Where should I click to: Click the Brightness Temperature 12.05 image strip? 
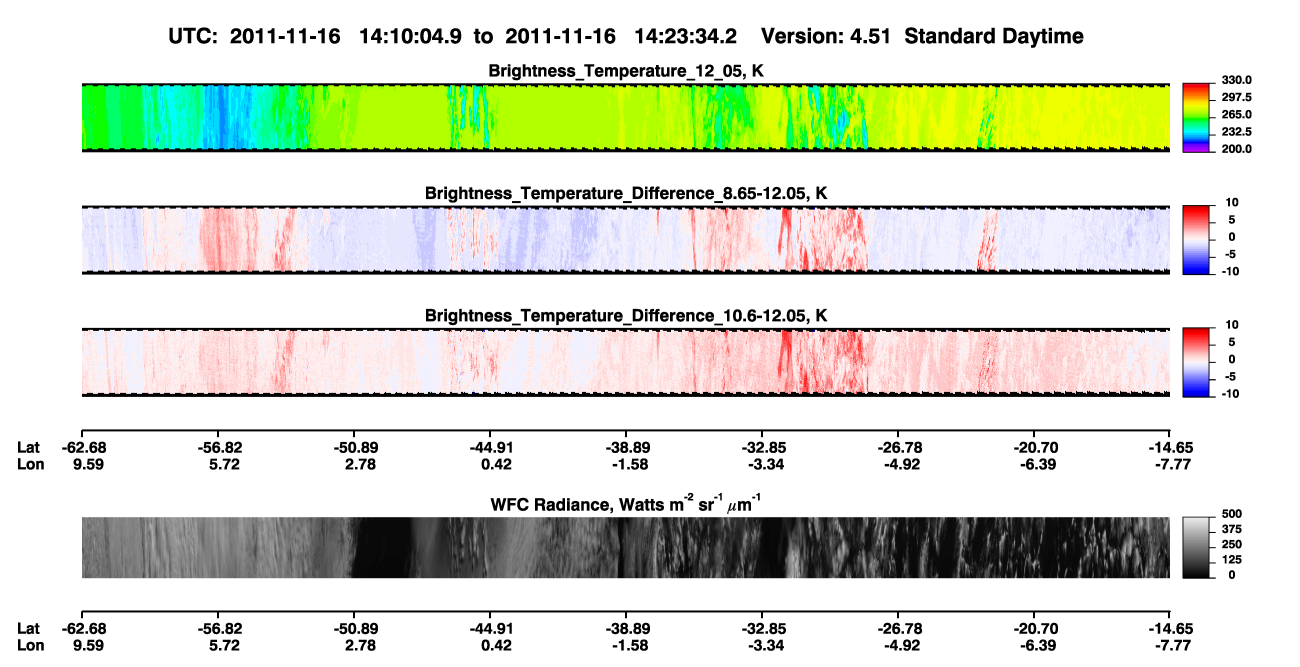(x=625, y=118)
